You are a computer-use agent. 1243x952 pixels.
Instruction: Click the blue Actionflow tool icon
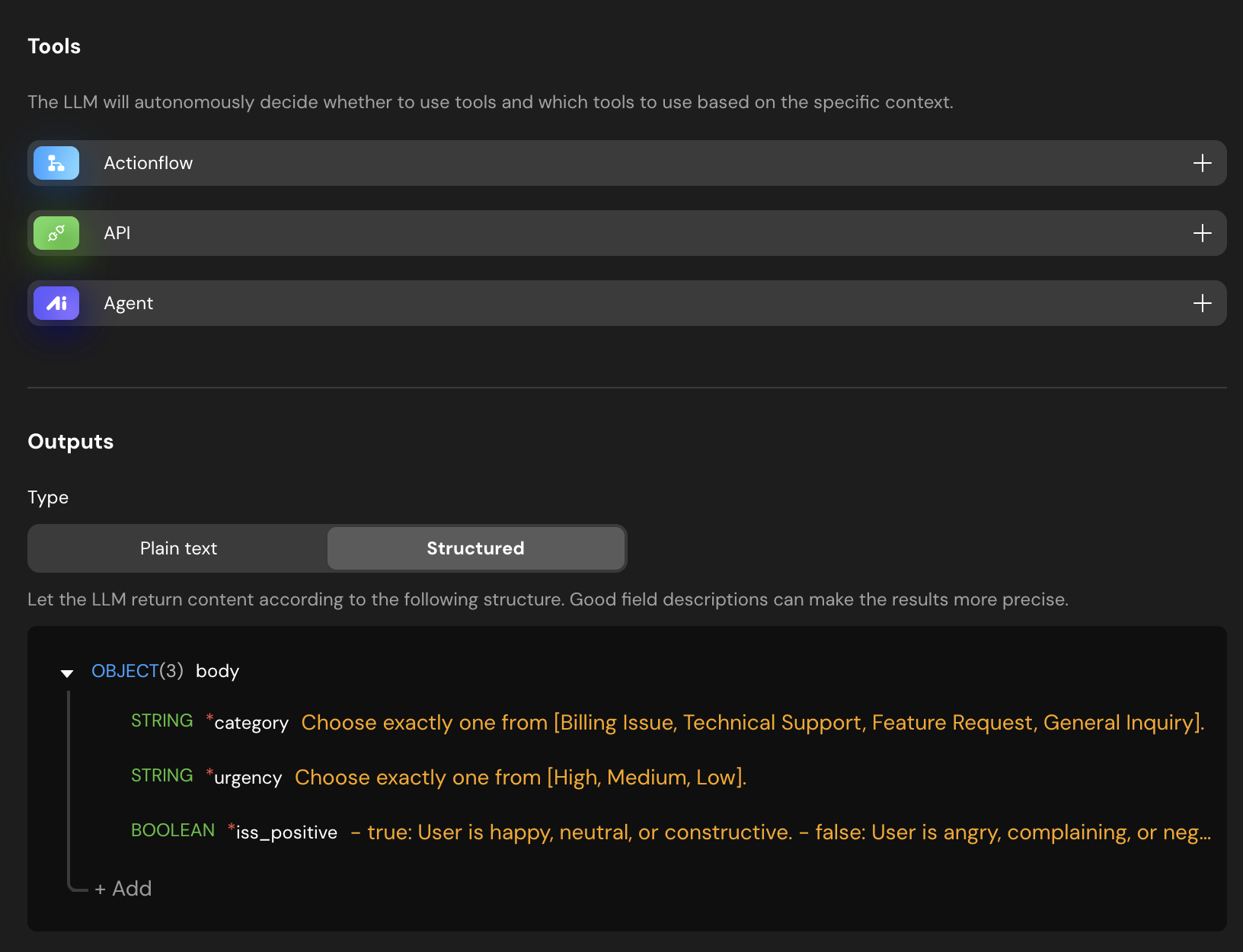click(x=56, y=163)
